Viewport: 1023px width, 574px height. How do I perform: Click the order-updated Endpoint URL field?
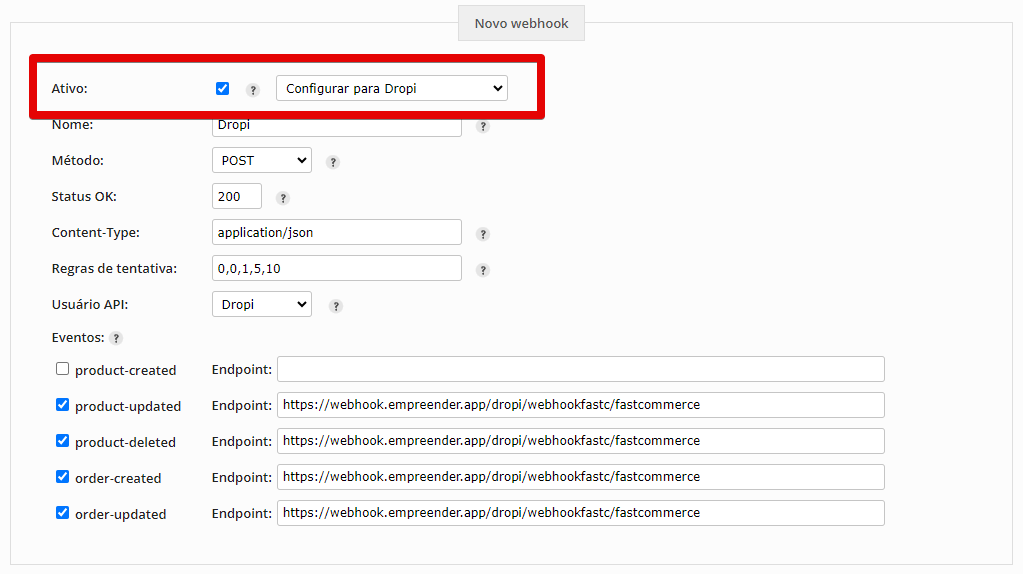click(x=581, y=513)
